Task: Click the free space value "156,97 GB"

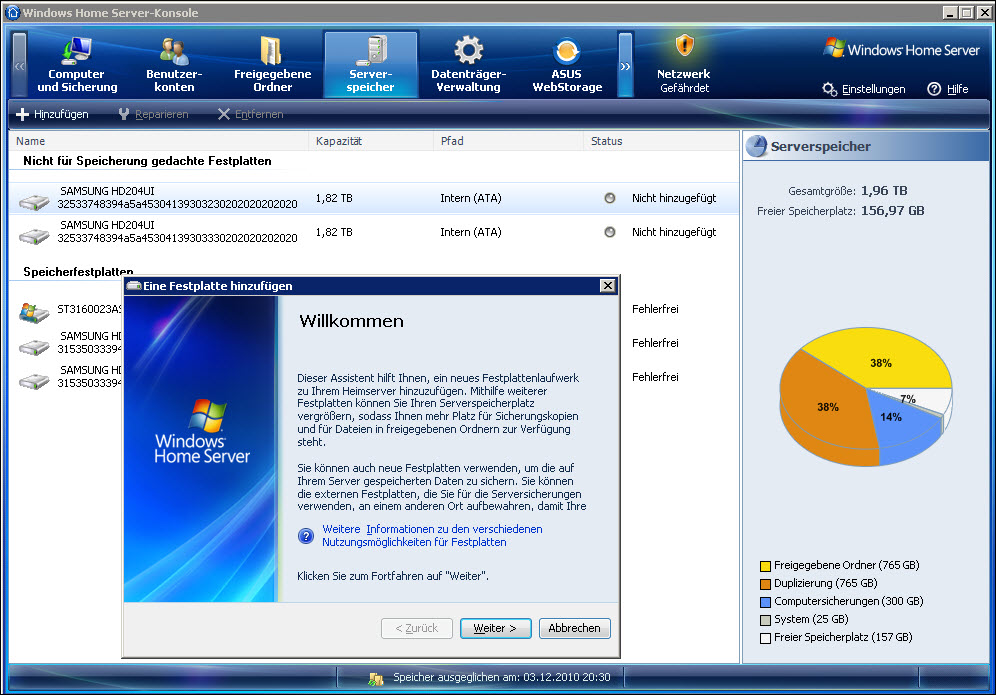Action: point(892,211)
